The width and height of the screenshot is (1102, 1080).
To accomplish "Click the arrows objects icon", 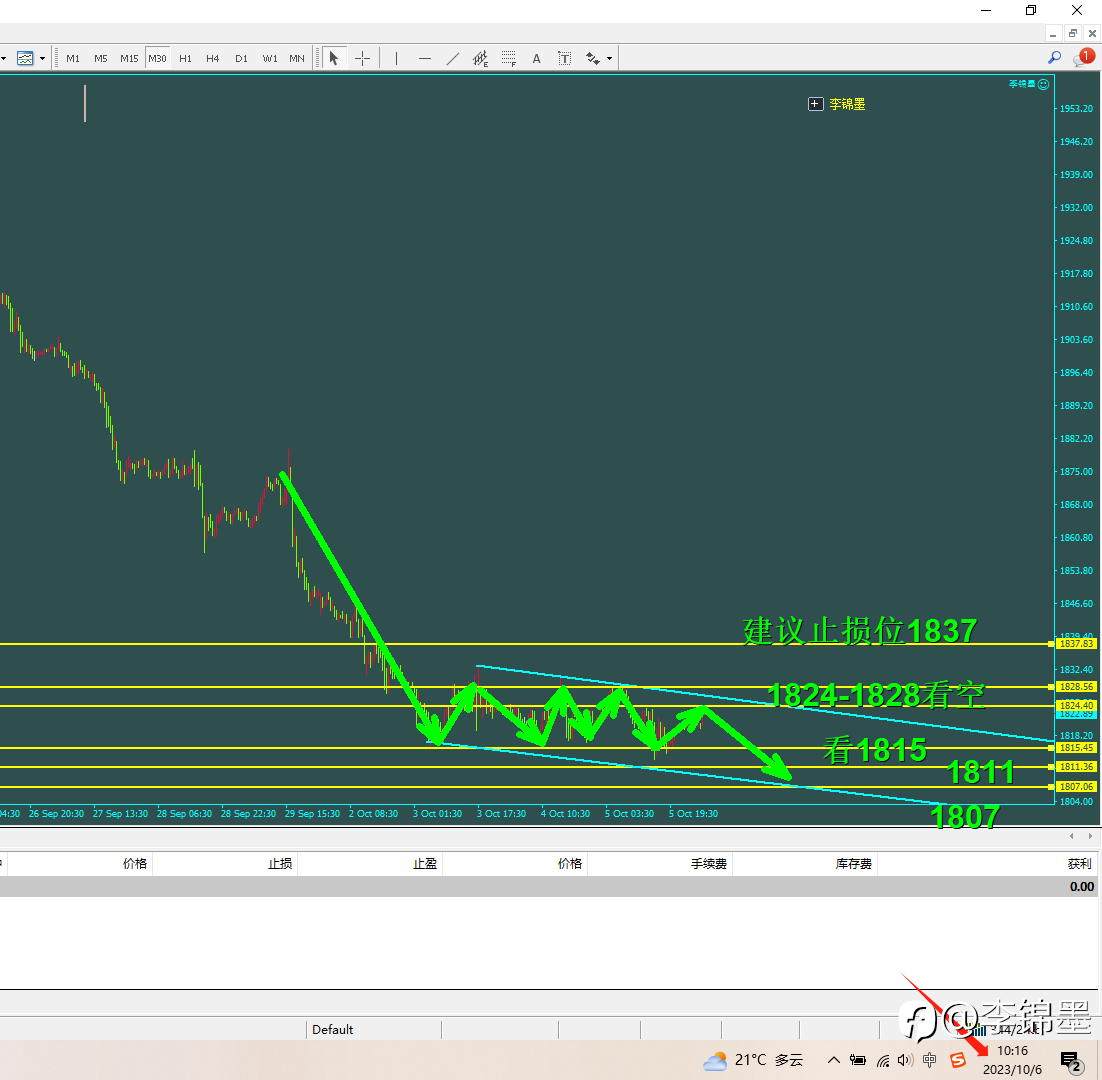I will tap(592, 58).
